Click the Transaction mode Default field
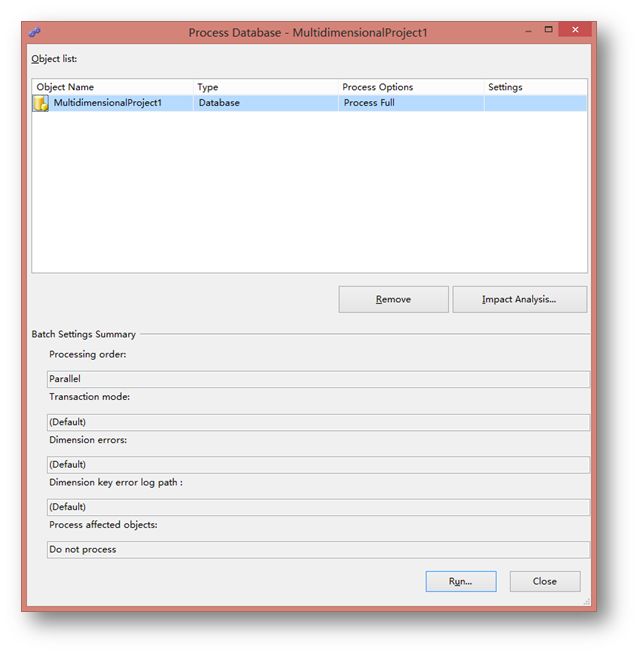Screen dimensions: 639x654 [x=318, y=422]
